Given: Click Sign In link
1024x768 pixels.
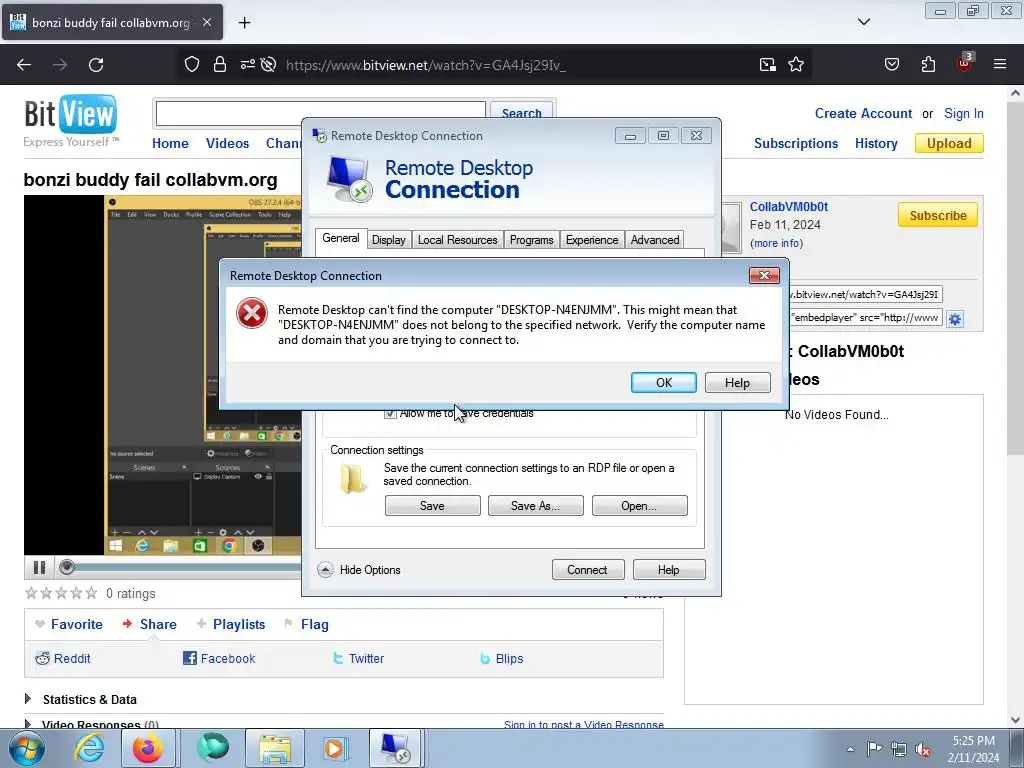Looking at the screenshot, I should coord(964,113).
